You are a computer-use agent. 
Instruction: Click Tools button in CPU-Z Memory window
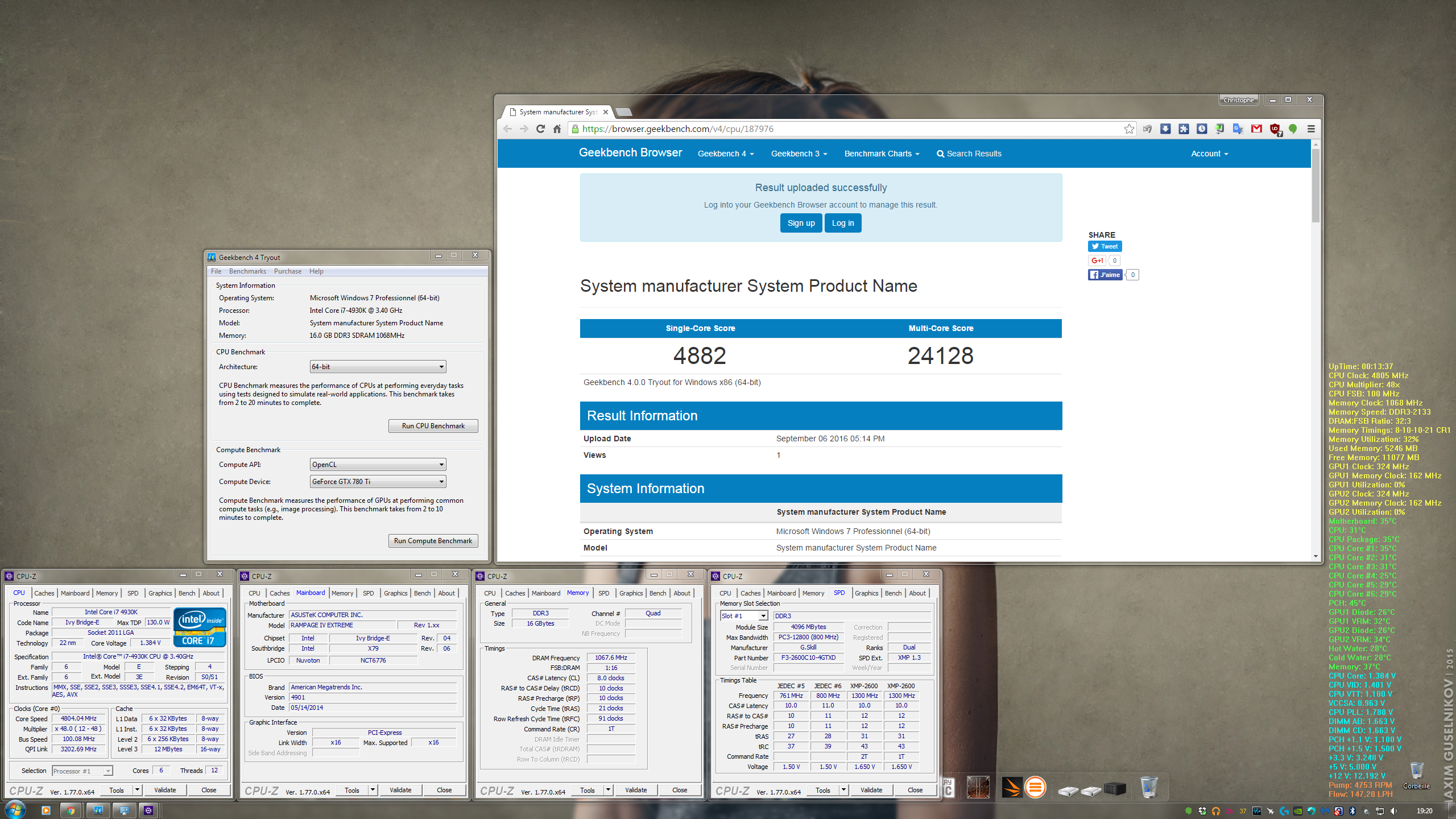coord(588,790)
